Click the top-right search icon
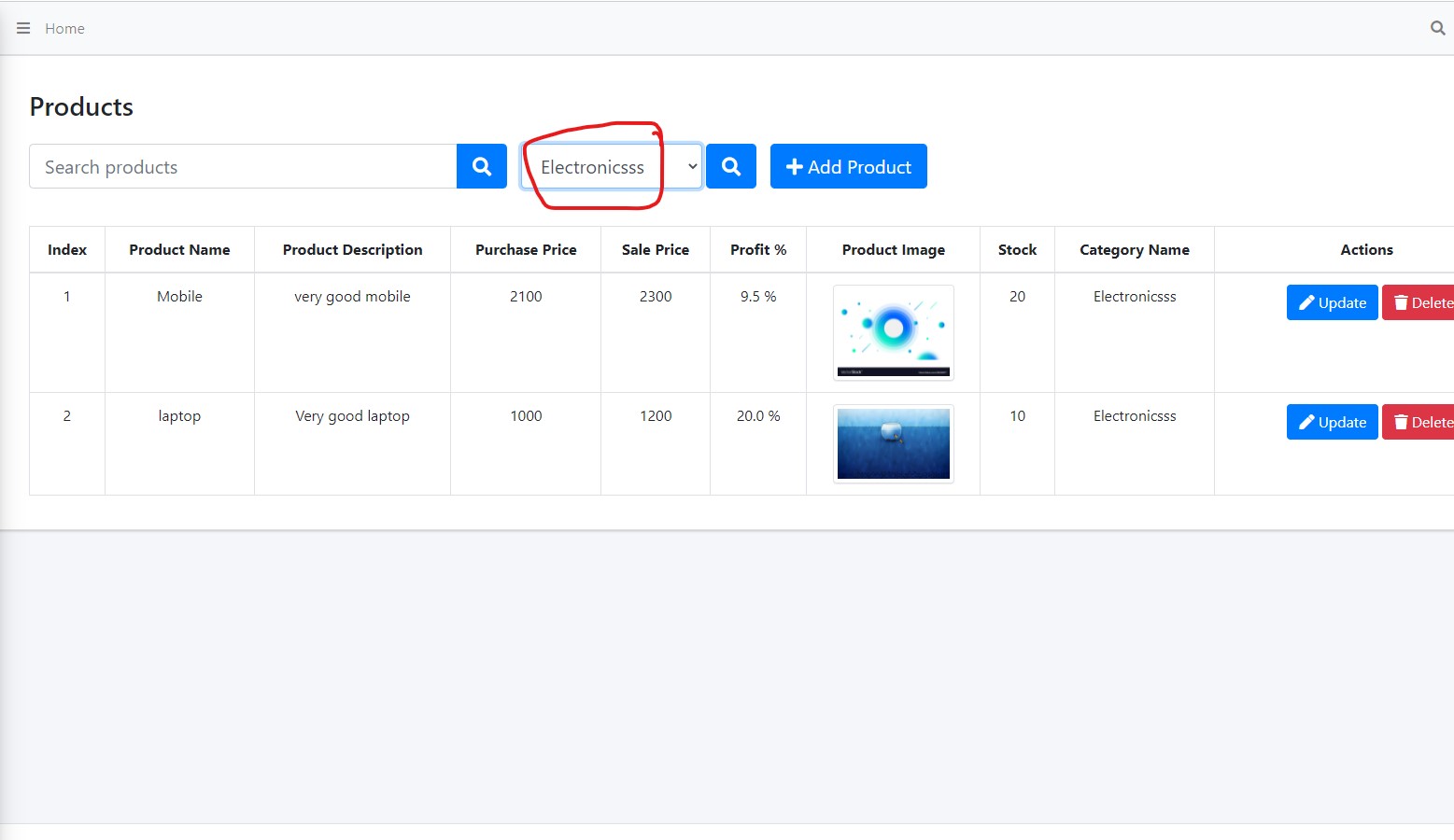The height and width of the screenshot is (840, 1454). pyautogui.click(x=1436, y=28)
